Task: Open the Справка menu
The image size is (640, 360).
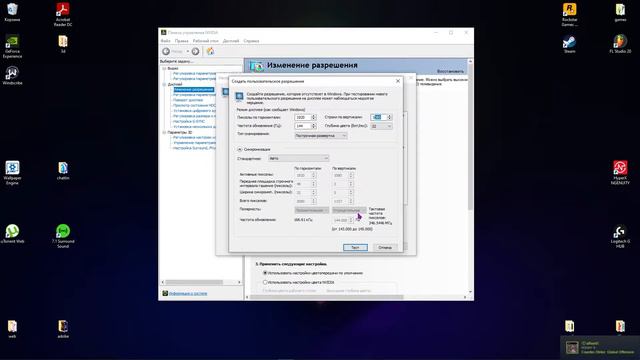Action: (251, 41)
